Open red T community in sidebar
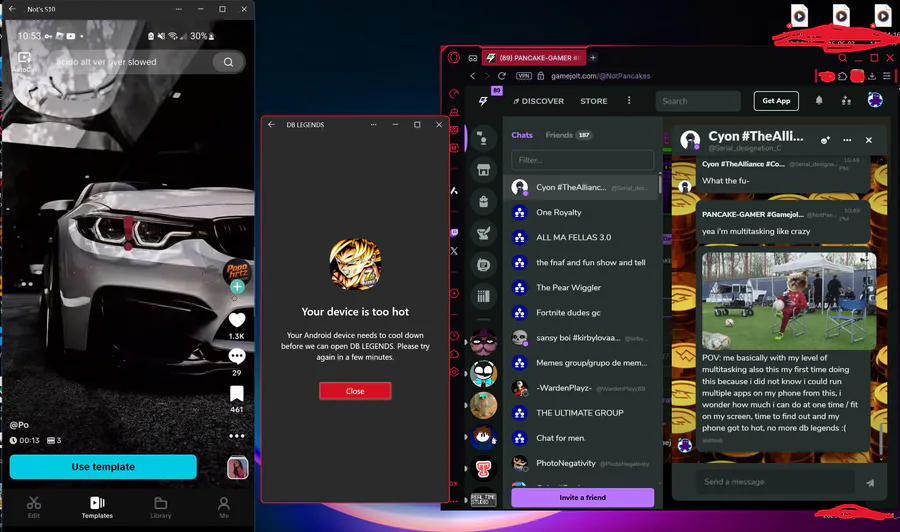The width and height of the screenshot is (900, 532). coord(483,468)
